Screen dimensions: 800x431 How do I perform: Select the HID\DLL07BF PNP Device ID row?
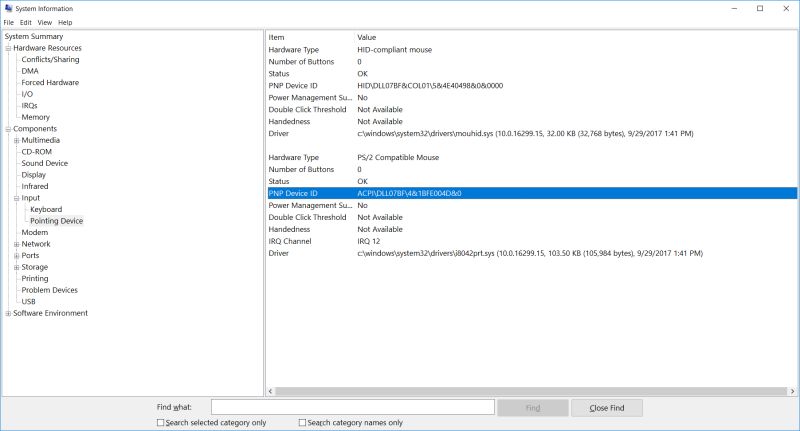532,86
